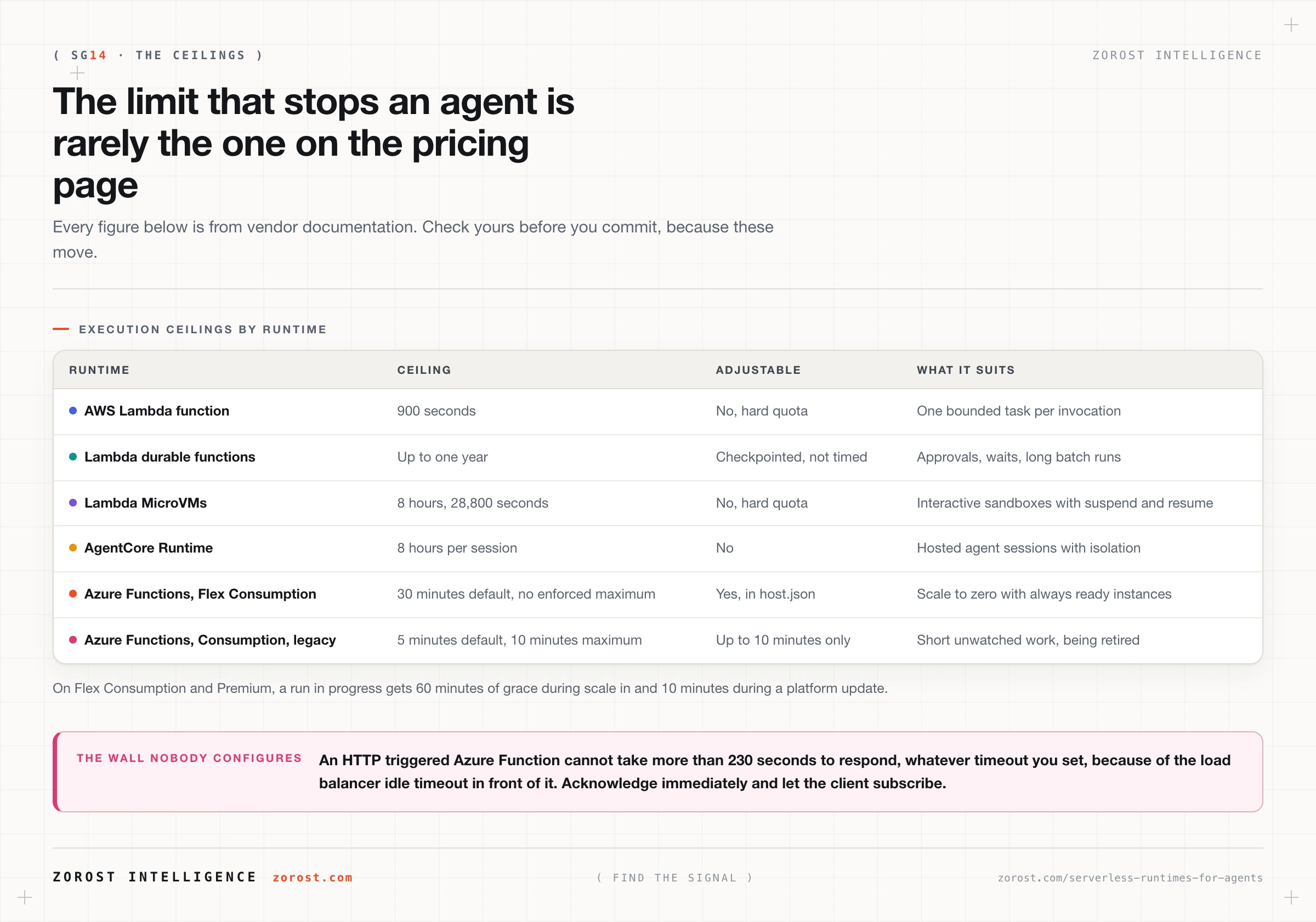
Task: Click the bold 'ZOROST INTELLIGENCE' footer wordmark
Action: point(155,877)
